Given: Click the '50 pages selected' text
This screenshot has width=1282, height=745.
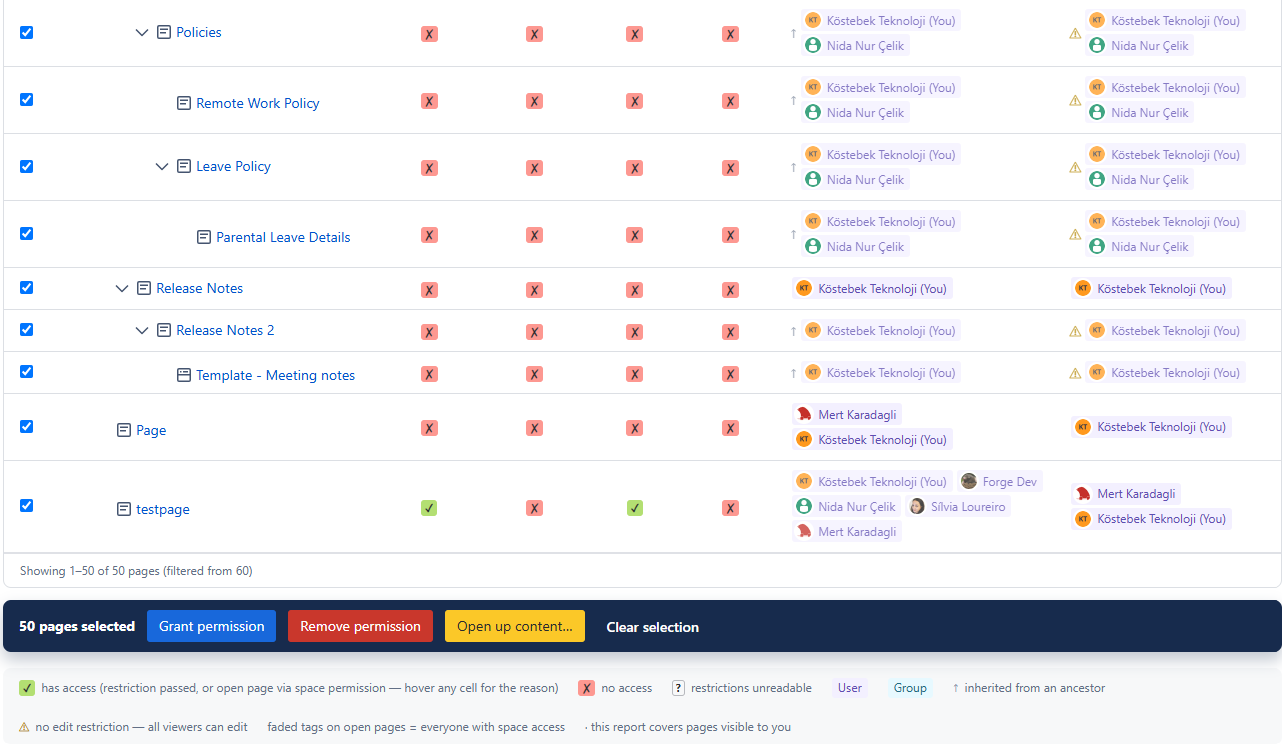Looking at the screenshot, I should (77, 627).
